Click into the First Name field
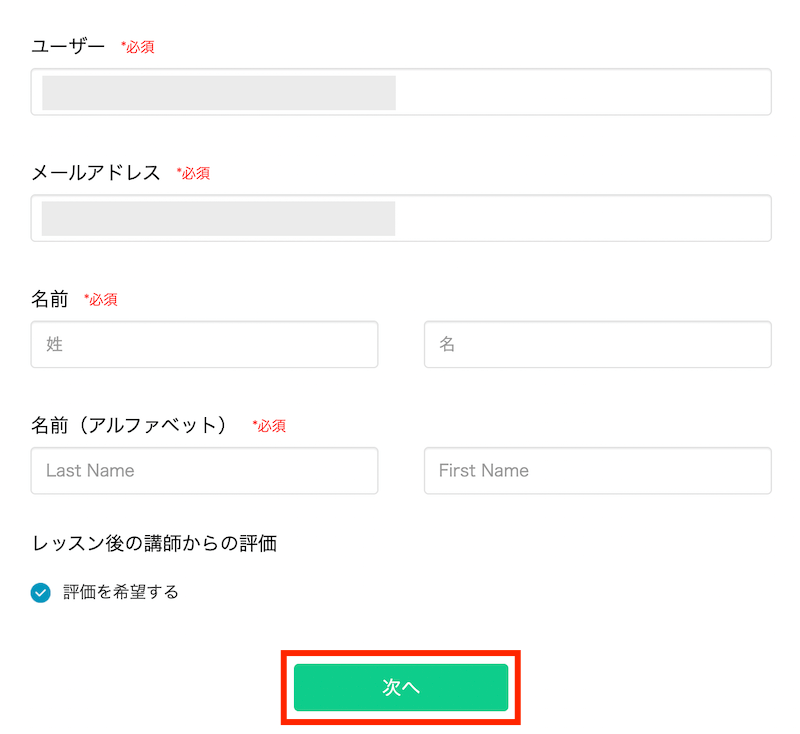800x734 pixels. [x=597, y=470]
